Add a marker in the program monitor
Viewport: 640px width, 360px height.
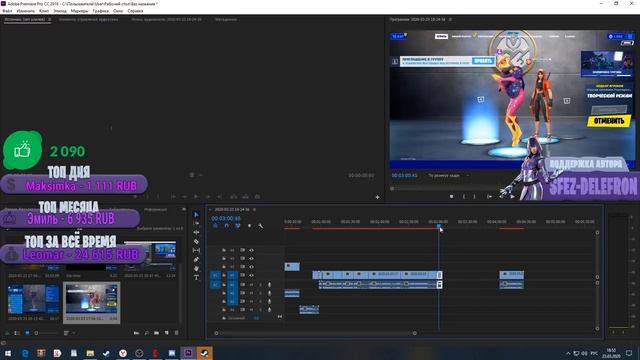pos(451,196)
